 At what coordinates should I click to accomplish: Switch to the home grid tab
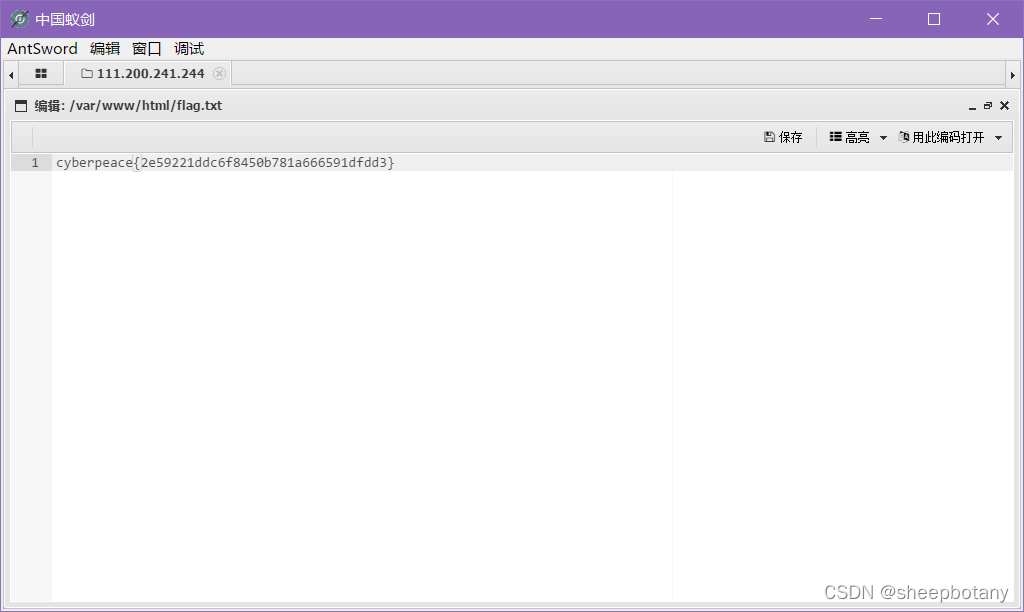pyautogui.click(x=41, y=74)
